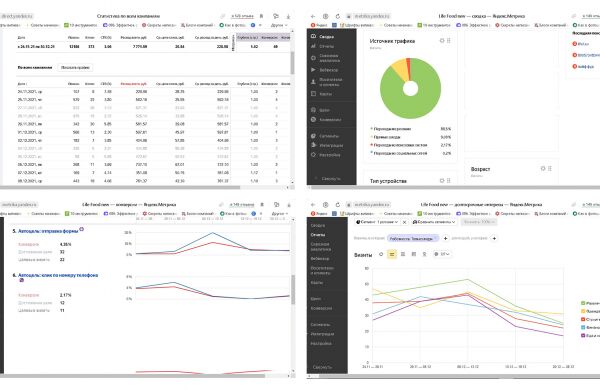
Task: Open Автоцель: клик по номеру телефона link
Action: click(58, 275)
